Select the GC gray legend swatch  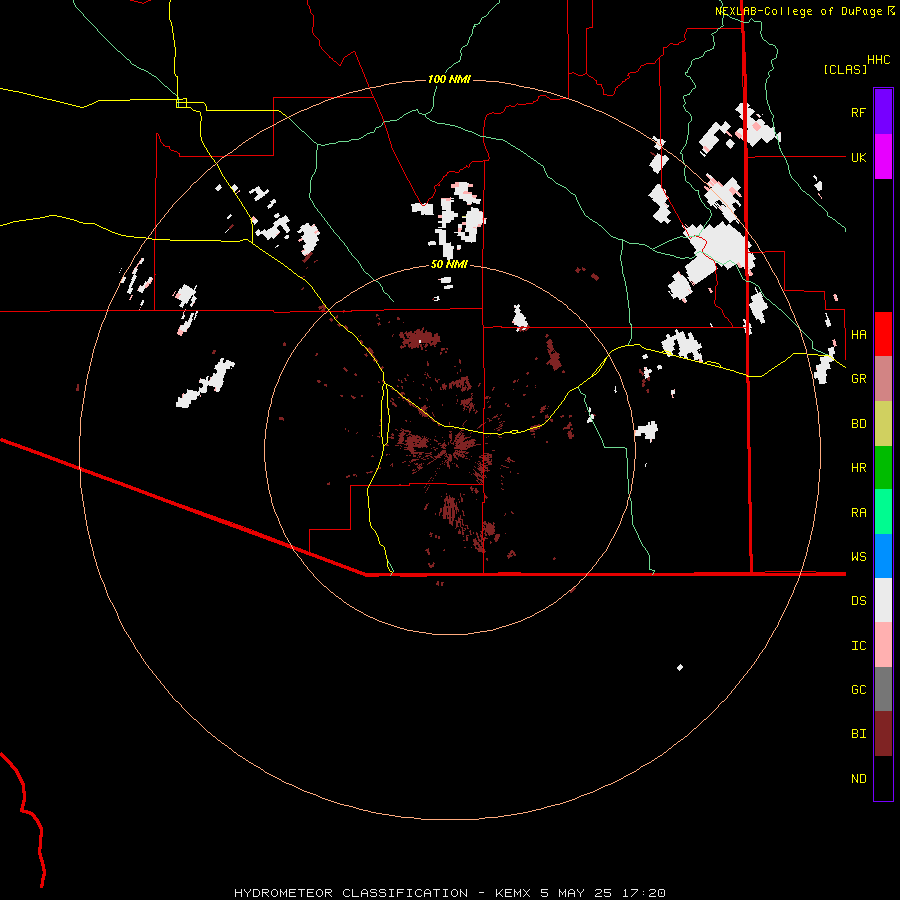[883, 689]
